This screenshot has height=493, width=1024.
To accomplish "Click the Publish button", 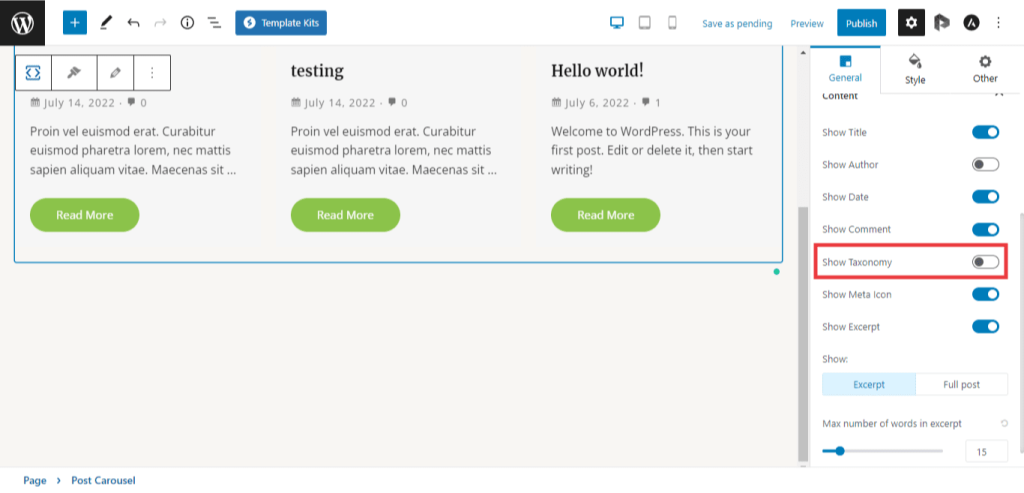I will [861, 23].
